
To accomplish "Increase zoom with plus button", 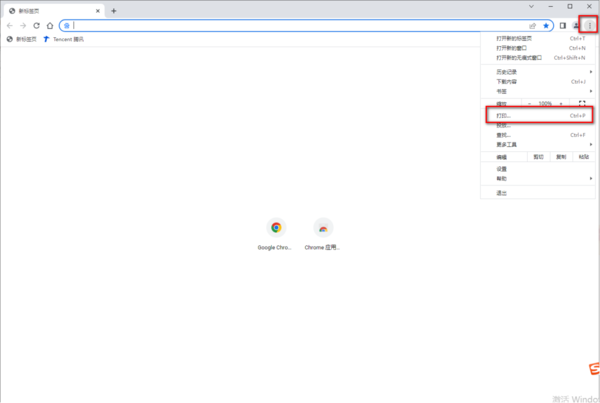I will [561, 103].
